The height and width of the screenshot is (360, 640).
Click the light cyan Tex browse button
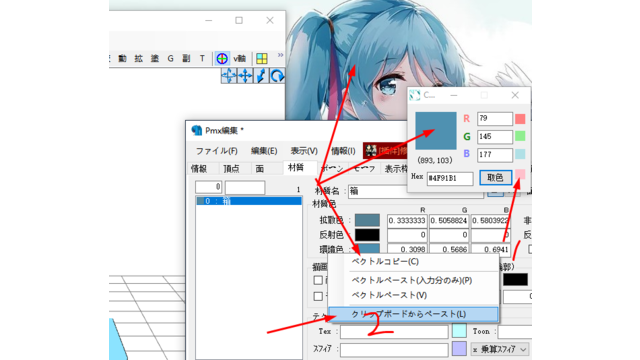pos(459,331)
